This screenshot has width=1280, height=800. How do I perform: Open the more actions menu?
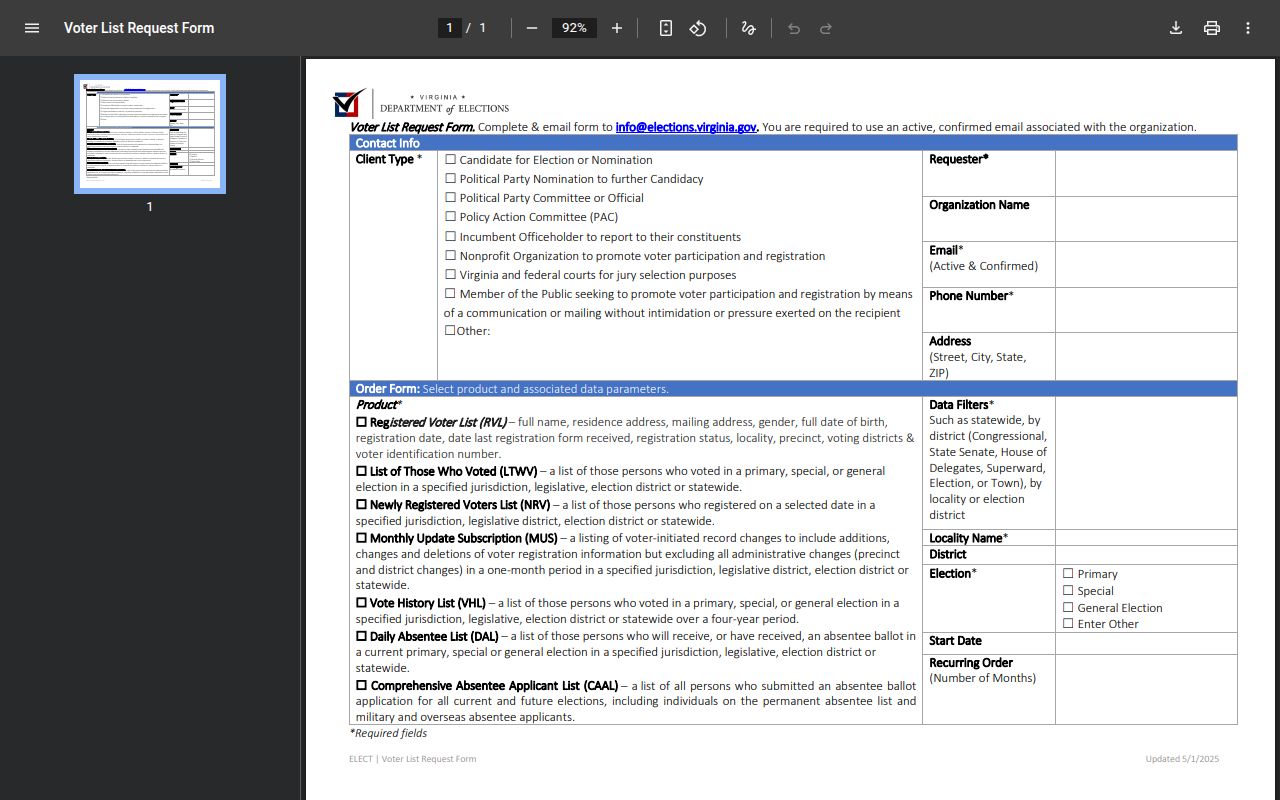1248,28
